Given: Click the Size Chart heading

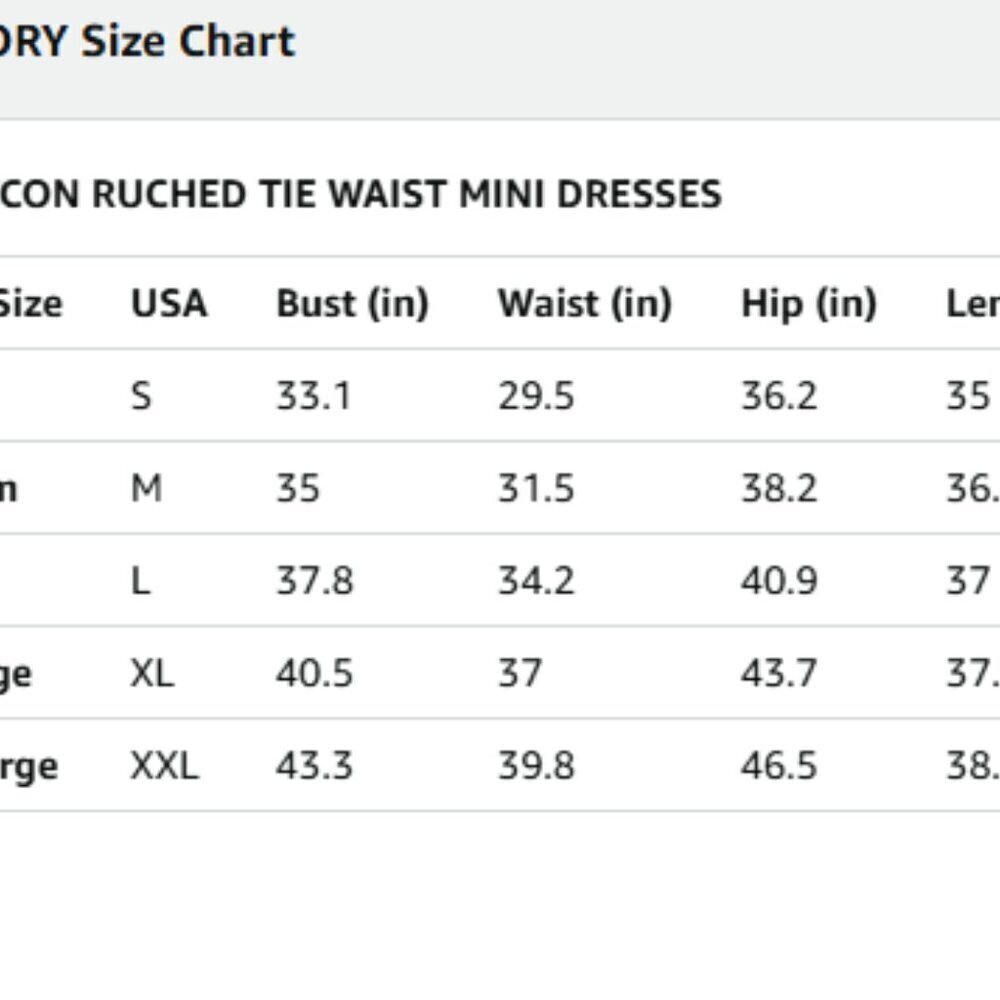Looking at the screenshot, I should coord(147,42).
